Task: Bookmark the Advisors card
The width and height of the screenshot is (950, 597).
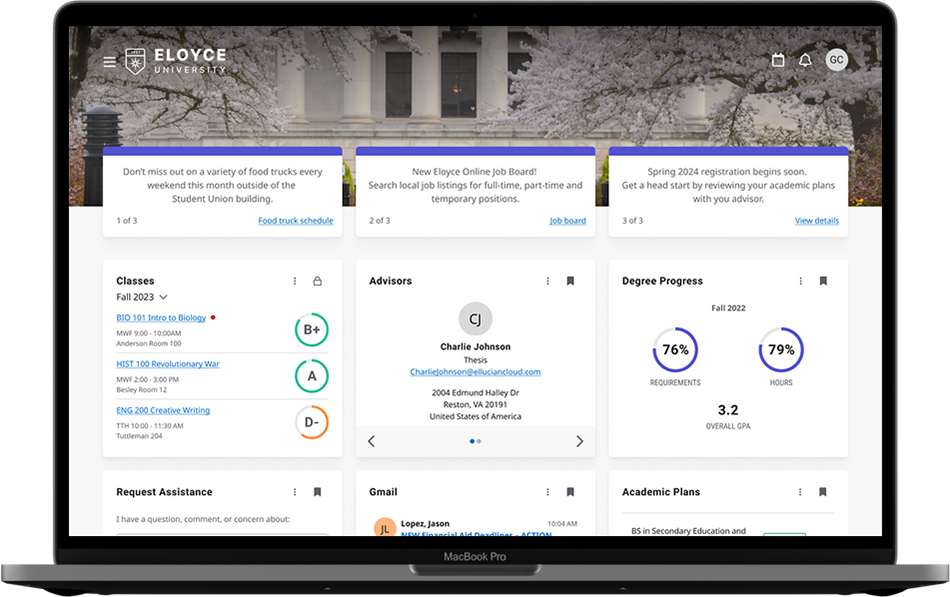Action: point(570,281)
